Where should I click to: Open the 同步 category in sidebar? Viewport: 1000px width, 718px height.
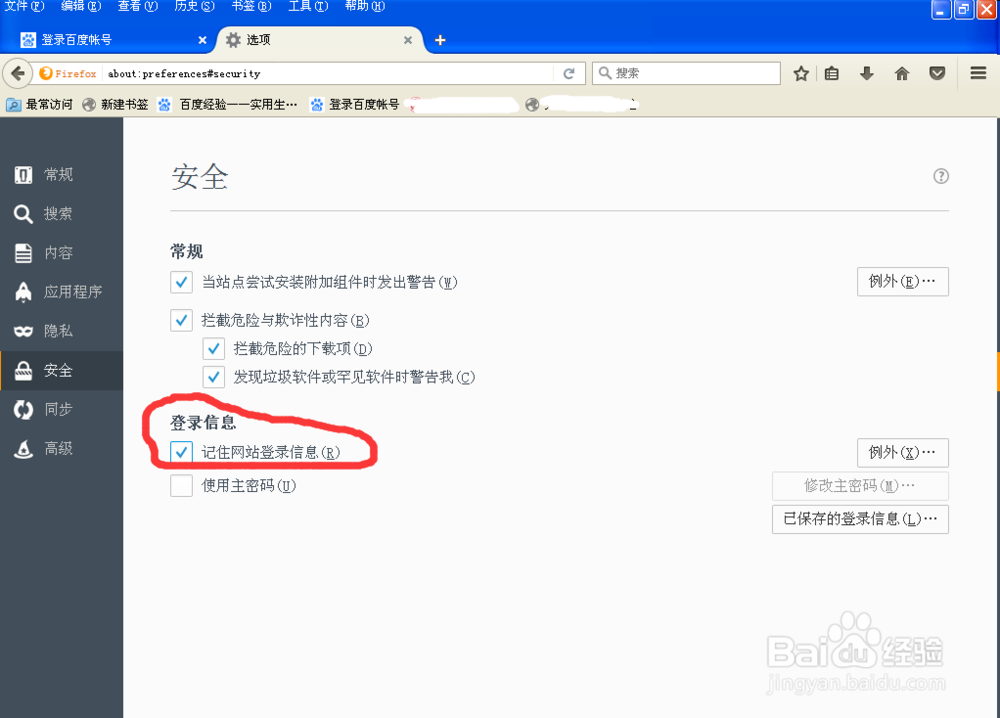tap(61, 409)
